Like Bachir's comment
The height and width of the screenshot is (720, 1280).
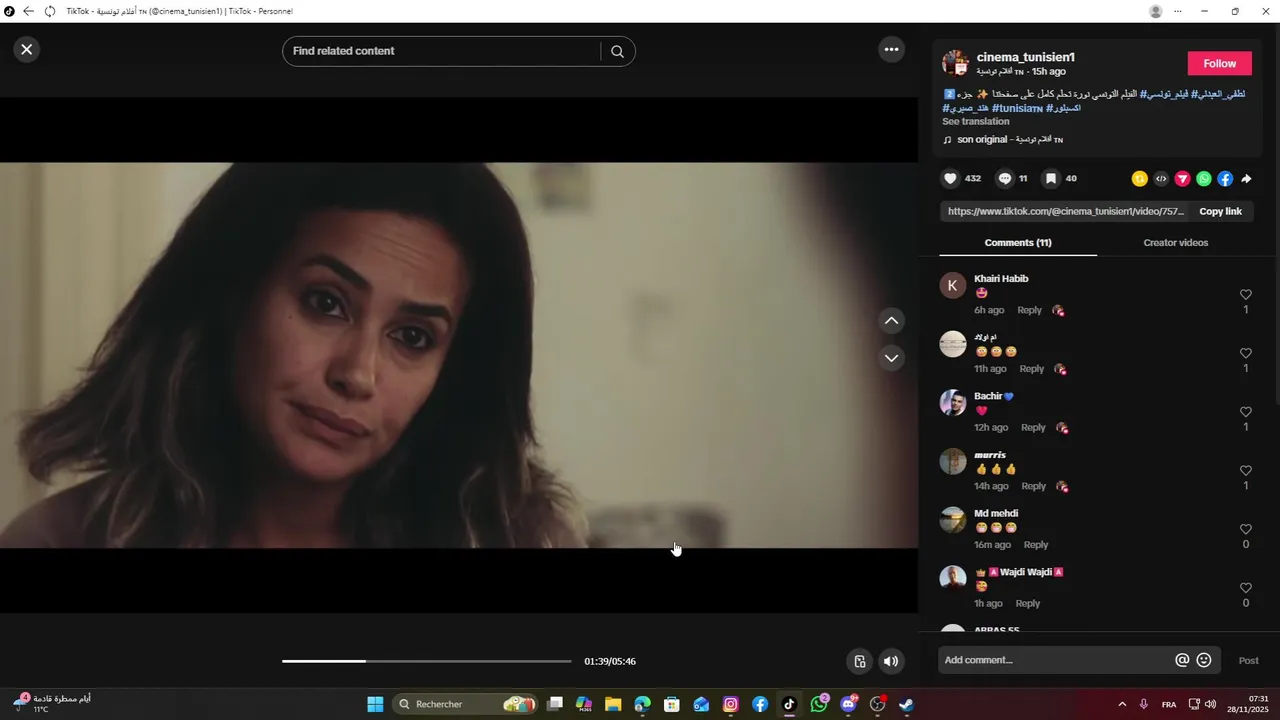(1245, 412)
